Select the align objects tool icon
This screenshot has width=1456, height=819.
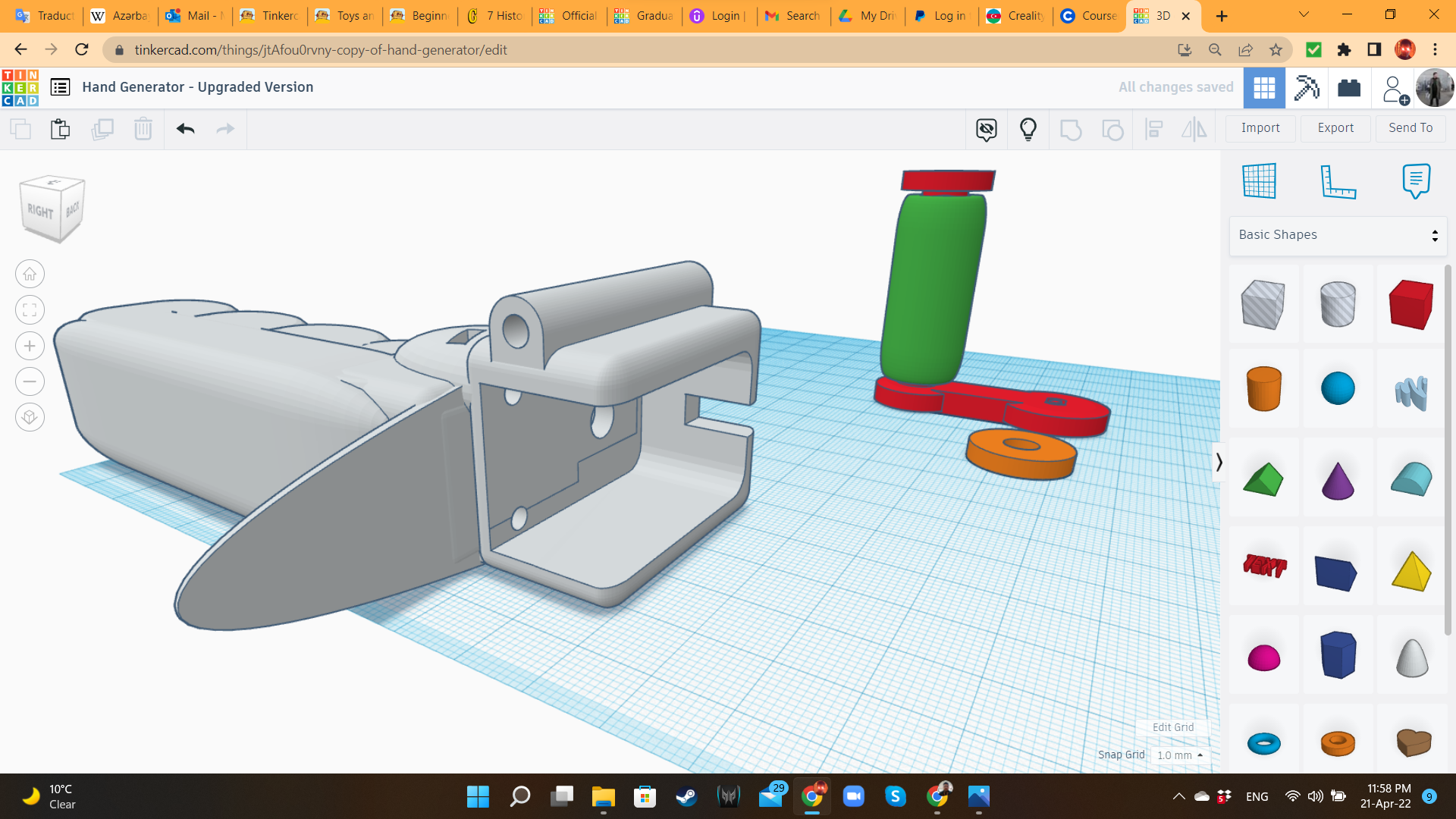(1155, 128)
